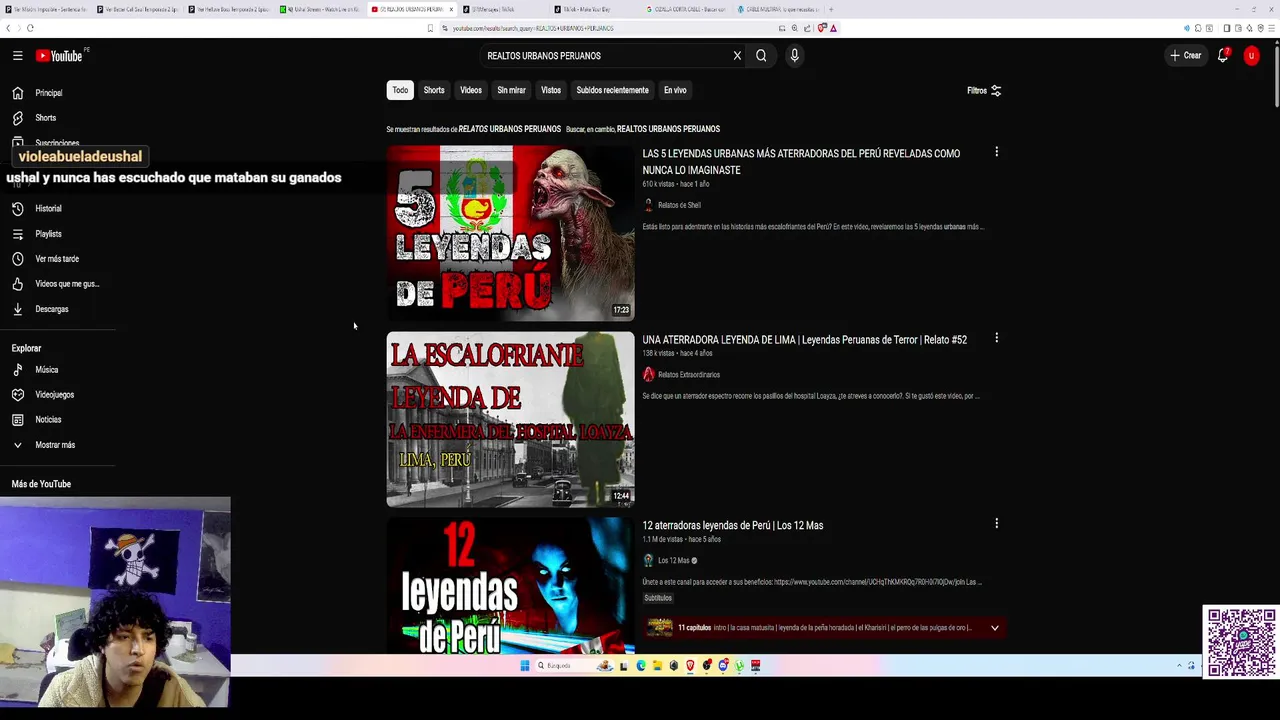Select the Vistos filter chip

click(x=551, y=90)
